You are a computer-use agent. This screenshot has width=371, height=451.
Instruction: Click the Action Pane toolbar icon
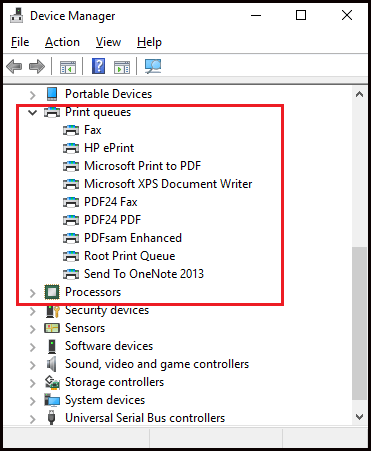122,67
